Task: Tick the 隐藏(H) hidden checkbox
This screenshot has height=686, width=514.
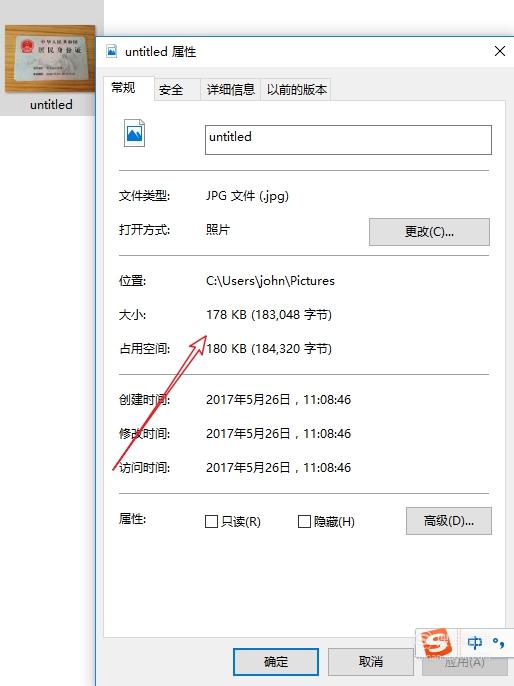Action: coord(304,521)
